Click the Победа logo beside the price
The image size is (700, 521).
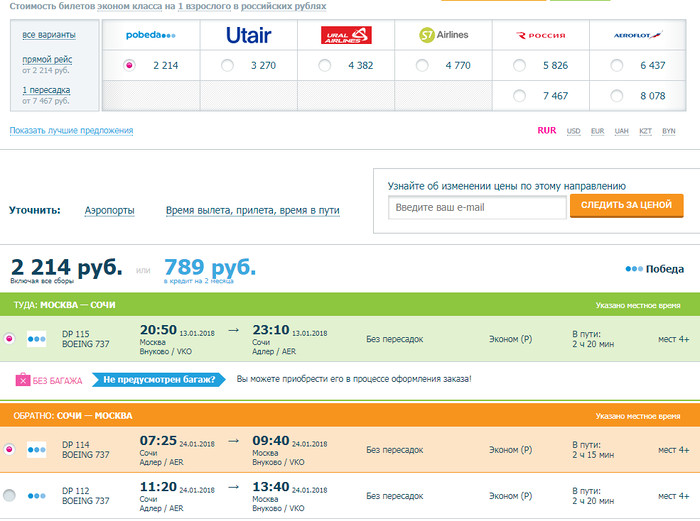tap(654, 269)
